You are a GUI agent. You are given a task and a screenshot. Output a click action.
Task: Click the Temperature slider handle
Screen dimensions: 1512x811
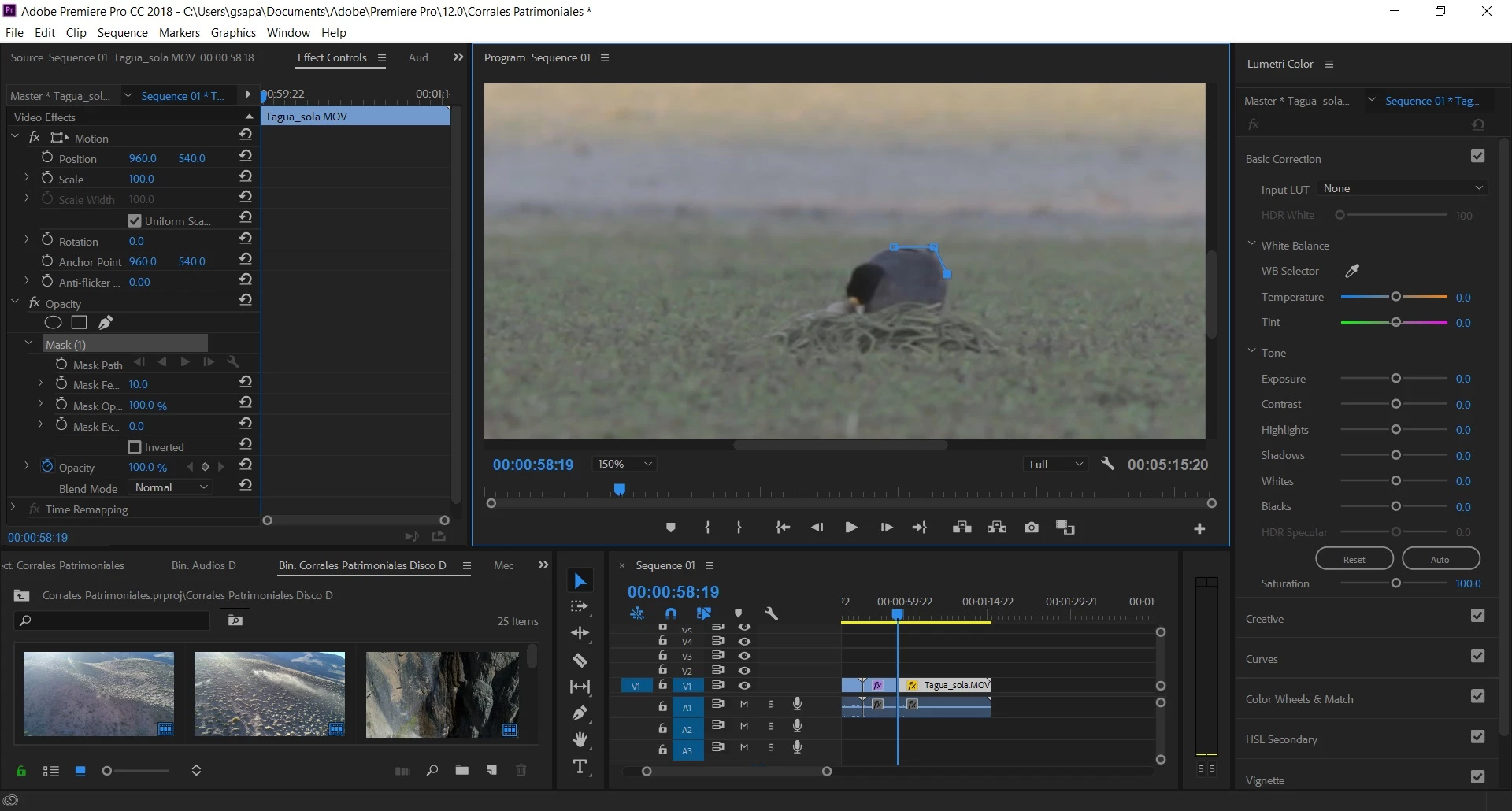tap(1395, 297)
